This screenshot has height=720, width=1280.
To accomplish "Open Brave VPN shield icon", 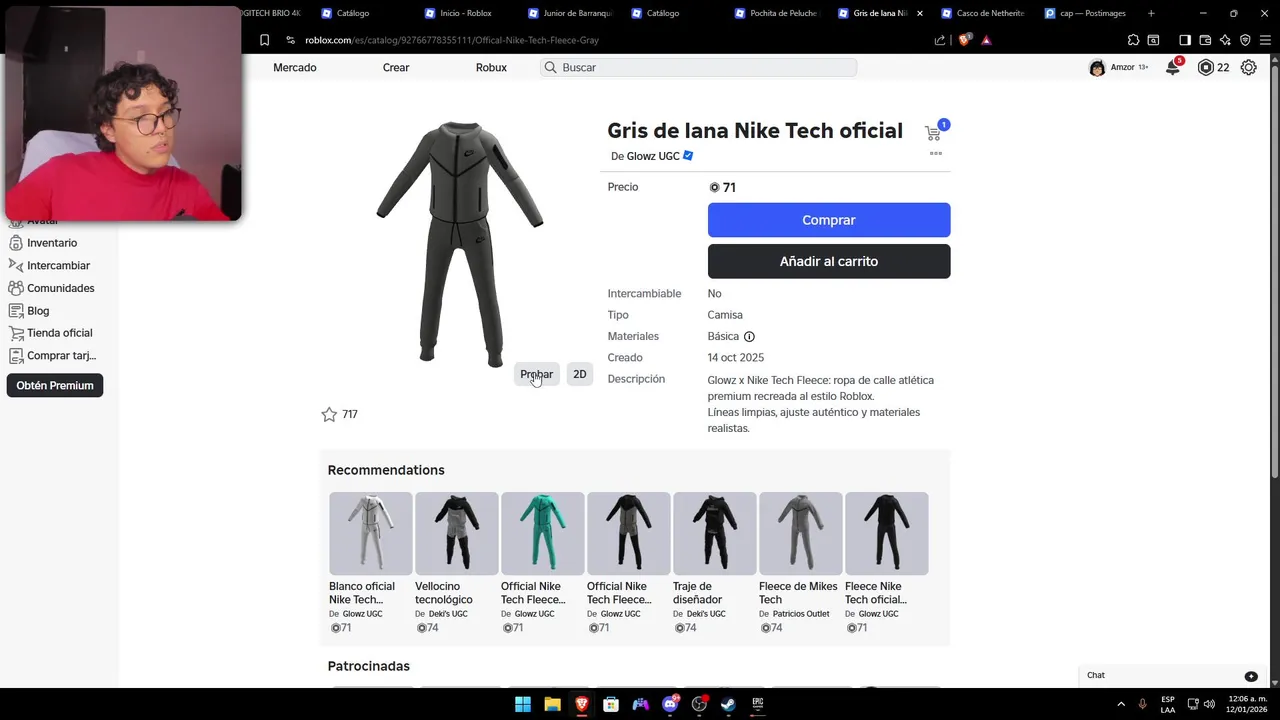I will tap(1245, 40).
